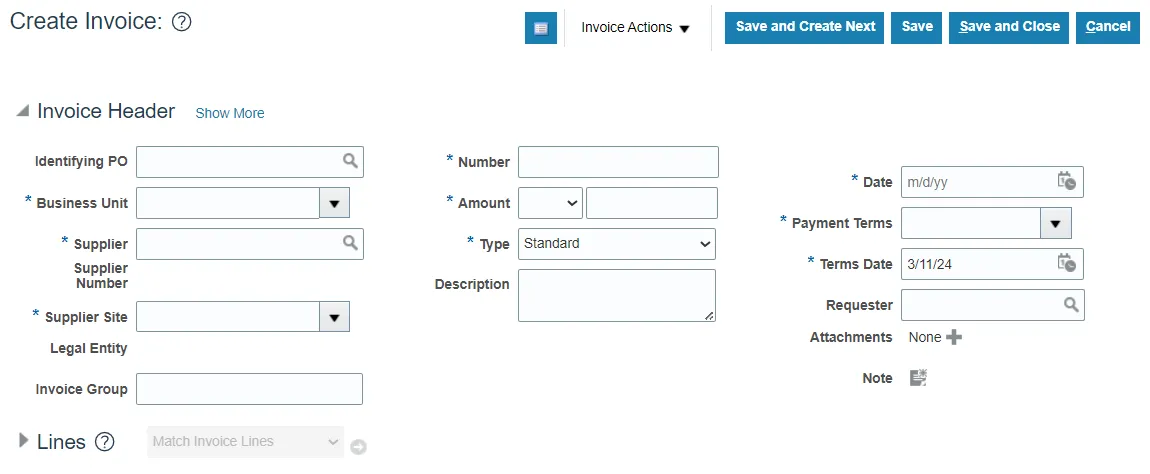Screen dimensions: 1150x474
Task: Click the Show More link
Action: (x=230, y=113)
